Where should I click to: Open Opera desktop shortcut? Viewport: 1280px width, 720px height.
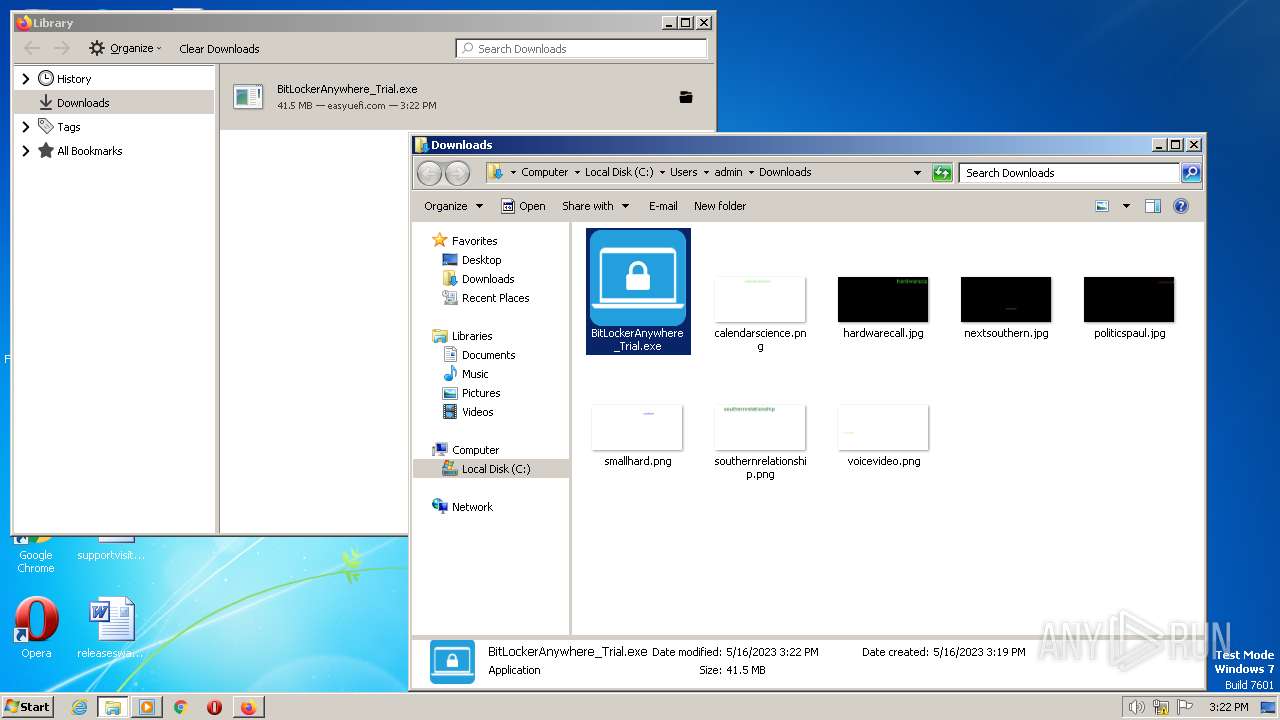coord(36,628)
